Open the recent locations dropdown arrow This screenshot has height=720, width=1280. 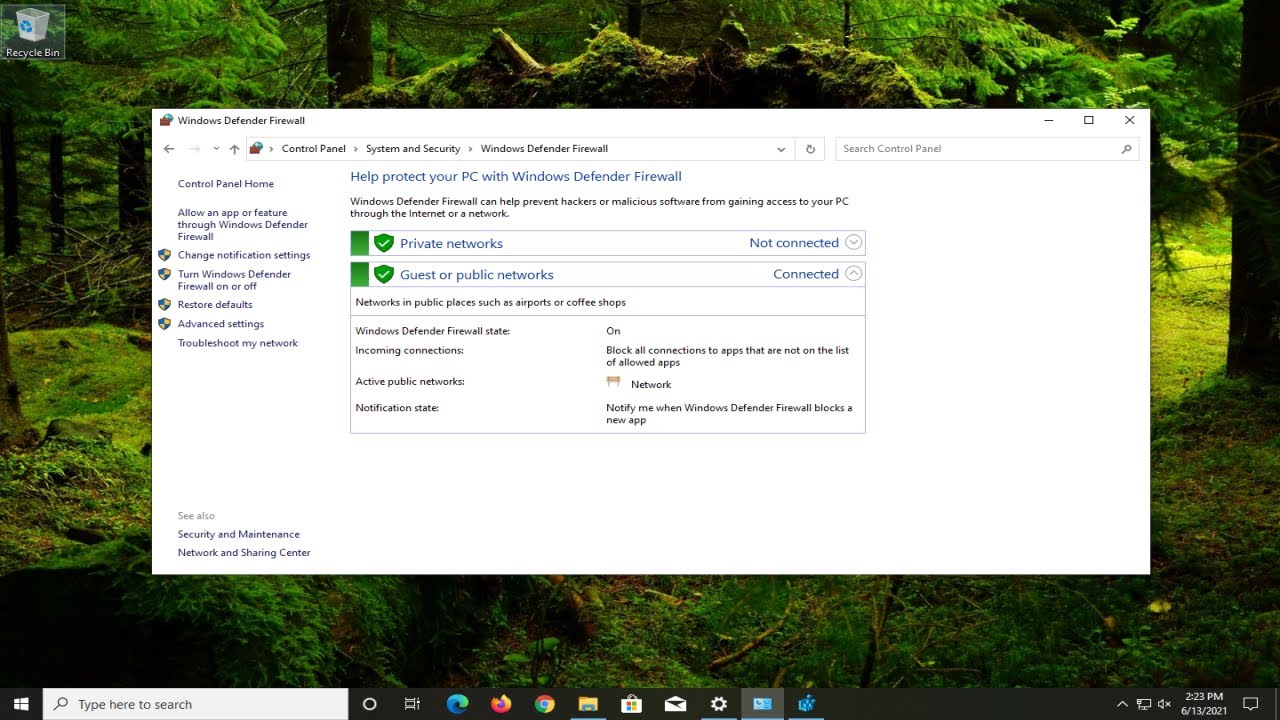(216, 149)
